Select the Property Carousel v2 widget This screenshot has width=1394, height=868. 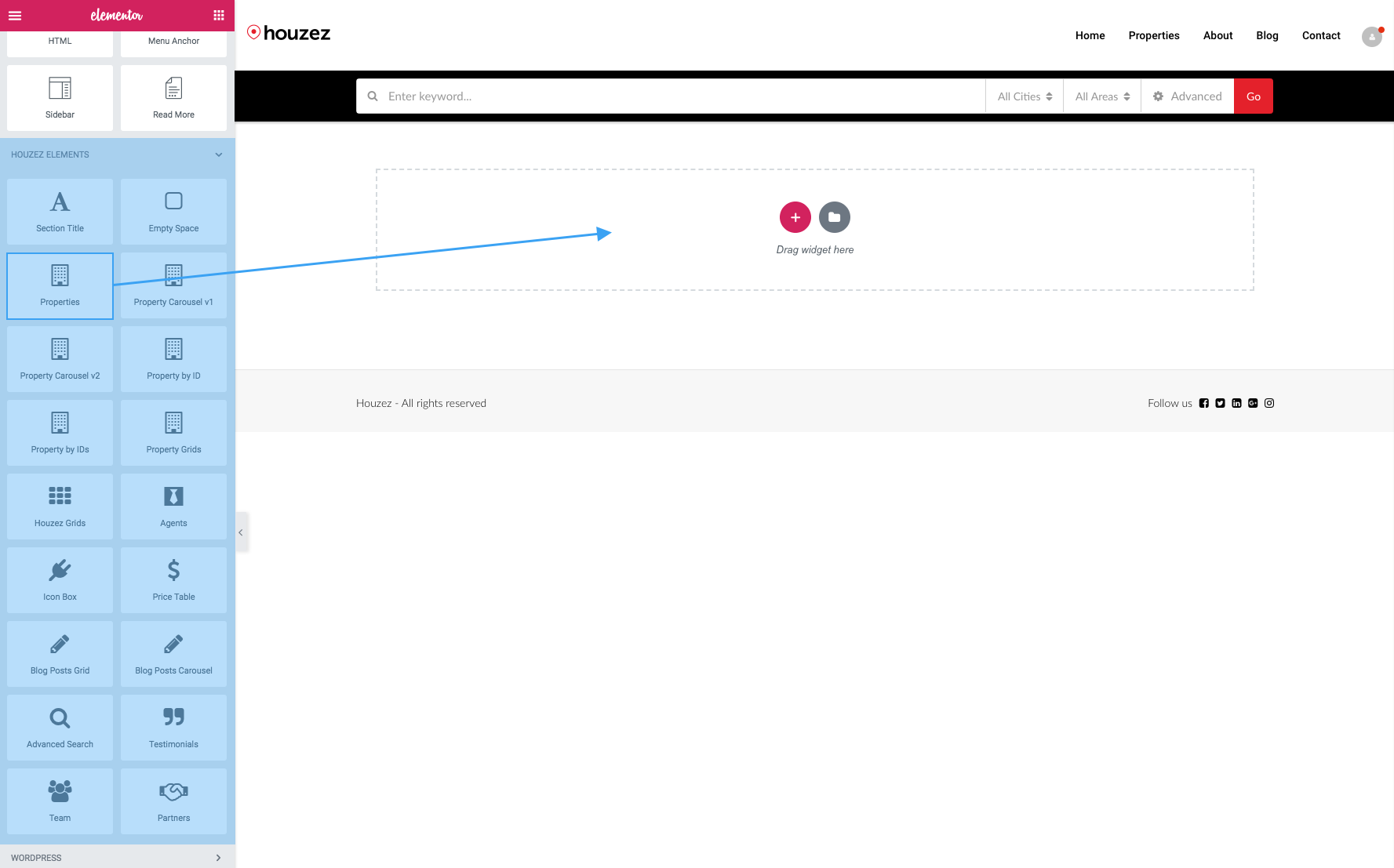click(x=60, y=359)
